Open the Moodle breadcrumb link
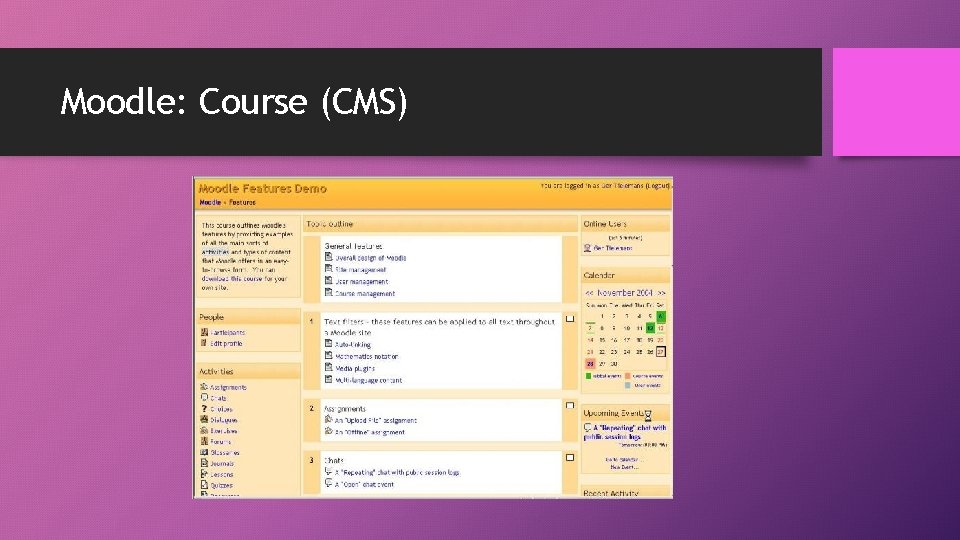960x540 pixels. pyautogui.click(x=210, y=202)
